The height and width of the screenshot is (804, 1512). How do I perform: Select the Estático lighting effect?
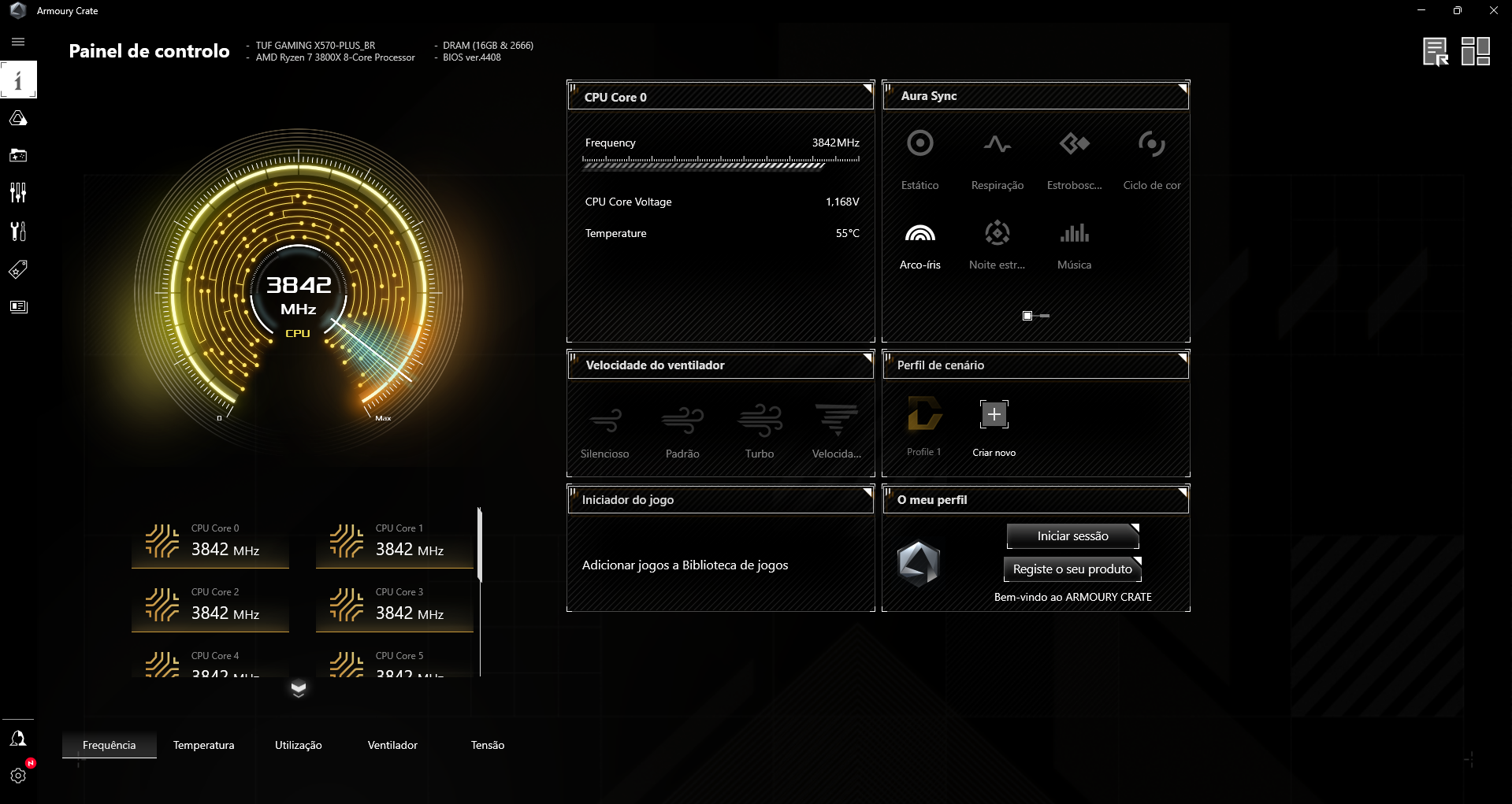point(919,160)
